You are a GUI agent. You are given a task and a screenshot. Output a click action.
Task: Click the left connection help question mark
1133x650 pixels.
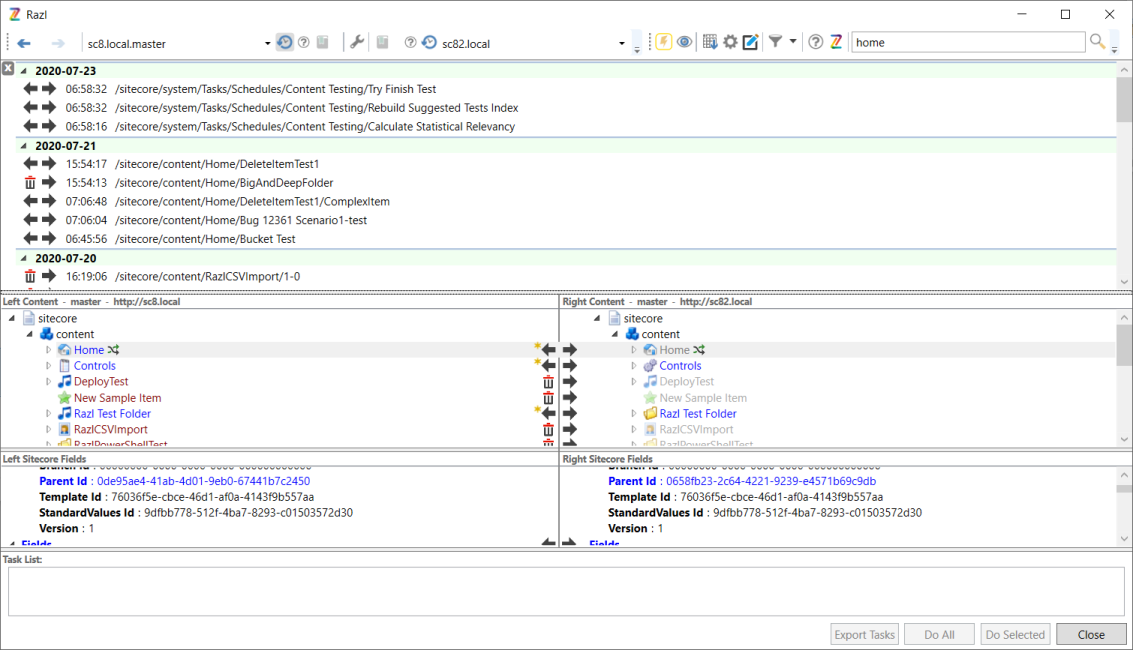point(303,43)
